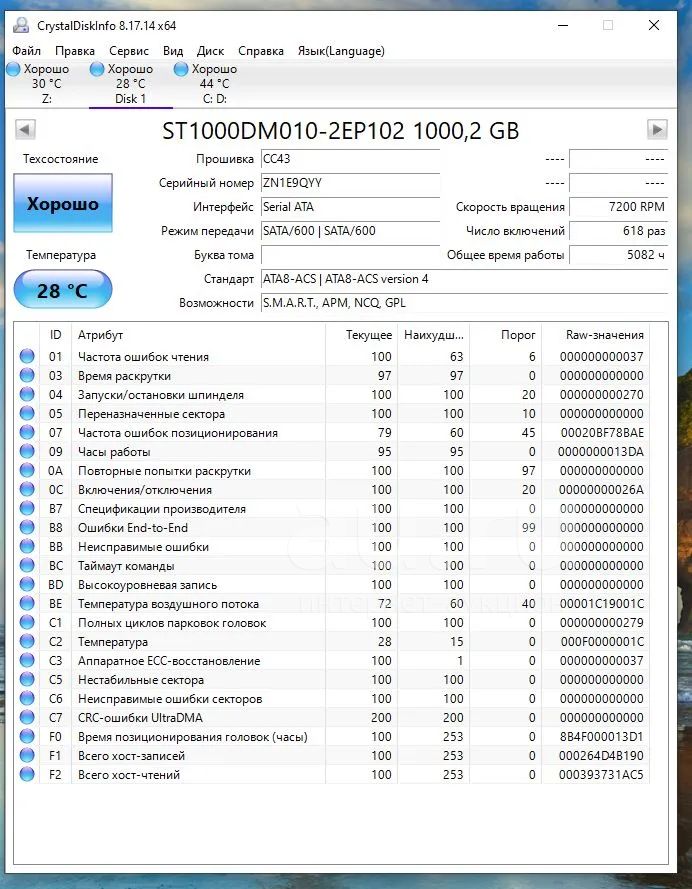Screen dimensions: 692x889
Task: Click the Число включений 618 раз field
Action: coord(618,231)
